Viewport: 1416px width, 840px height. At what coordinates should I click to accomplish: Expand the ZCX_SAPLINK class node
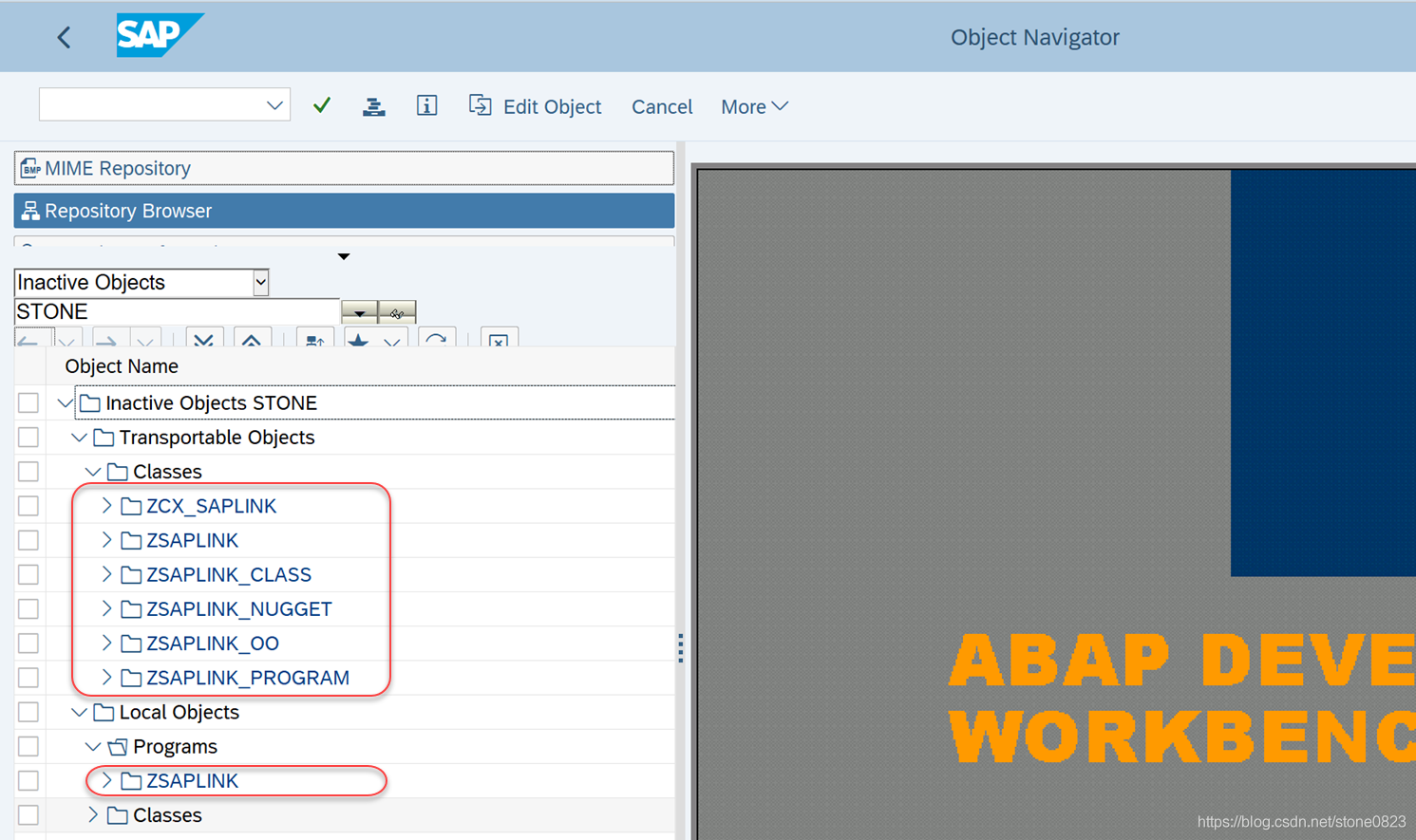point(106,506)
